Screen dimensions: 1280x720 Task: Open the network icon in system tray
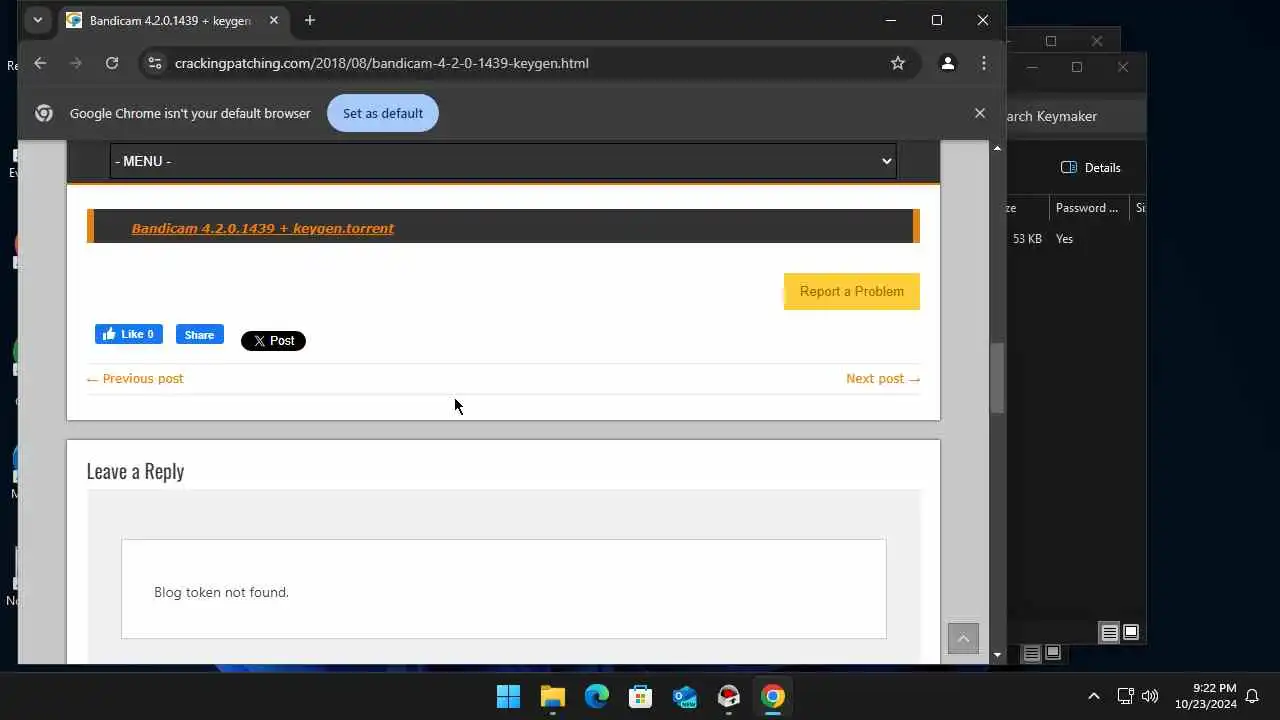tap(1125, 696)
